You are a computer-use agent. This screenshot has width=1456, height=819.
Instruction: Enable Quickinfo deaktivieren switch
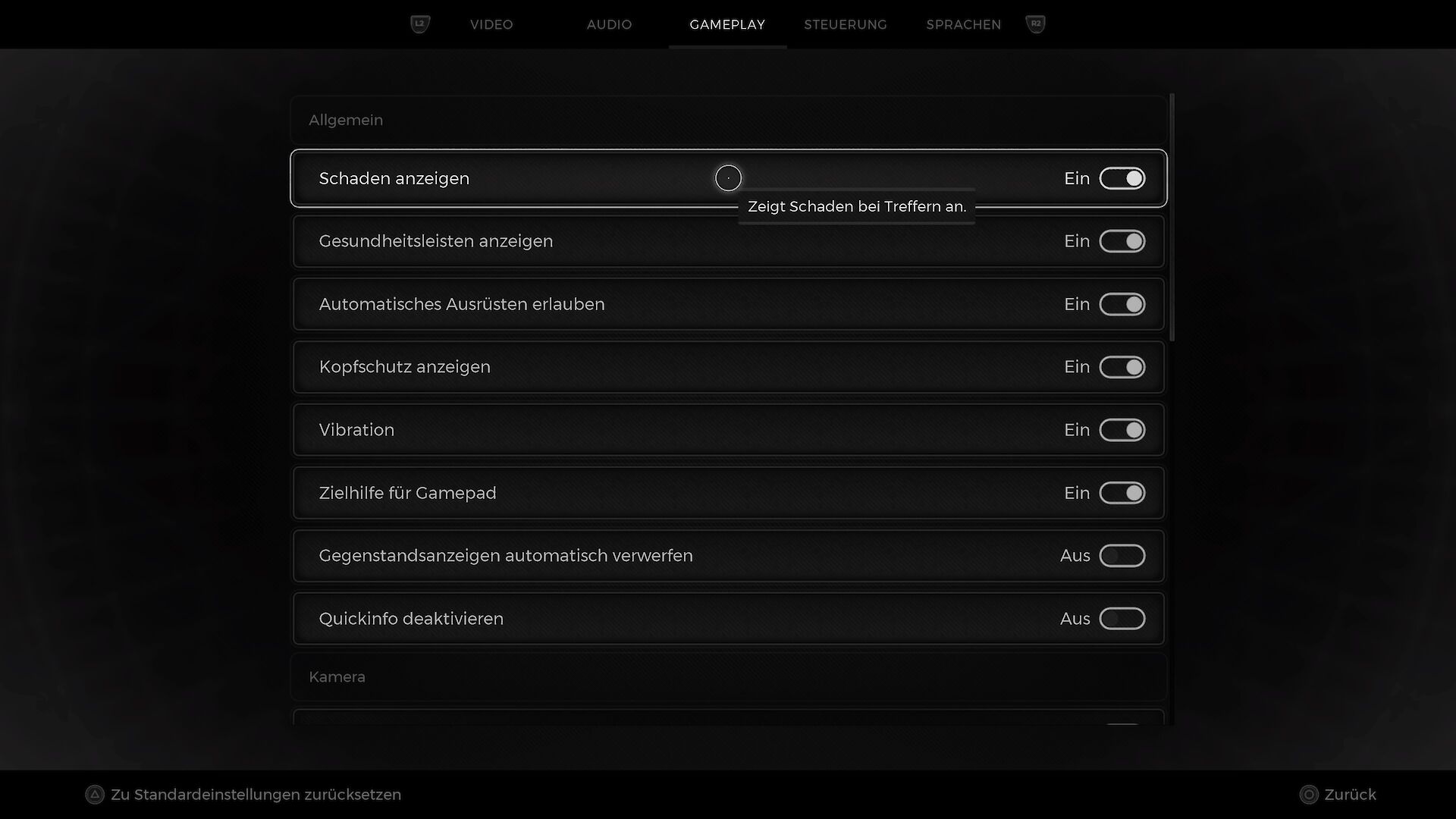point(1122,619)
